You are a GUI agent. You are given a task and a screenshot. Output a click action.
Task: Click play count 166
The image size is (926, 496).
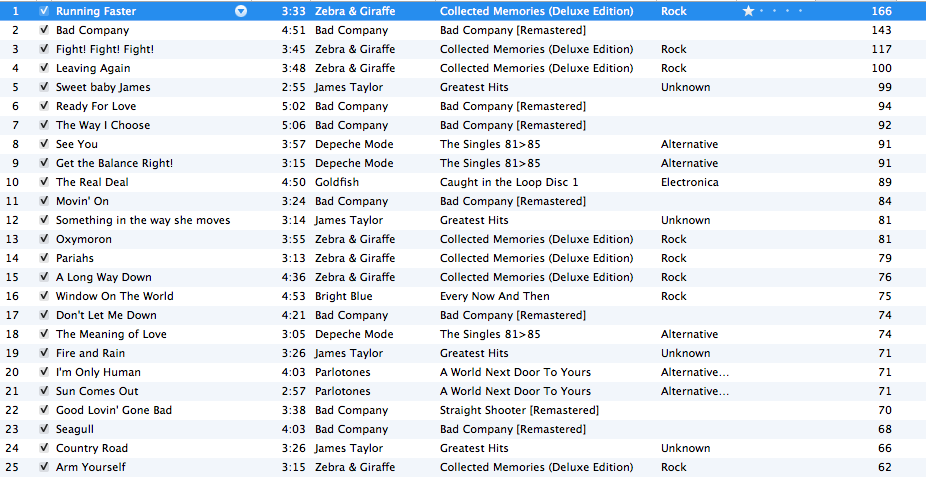[x=882, y=11]
